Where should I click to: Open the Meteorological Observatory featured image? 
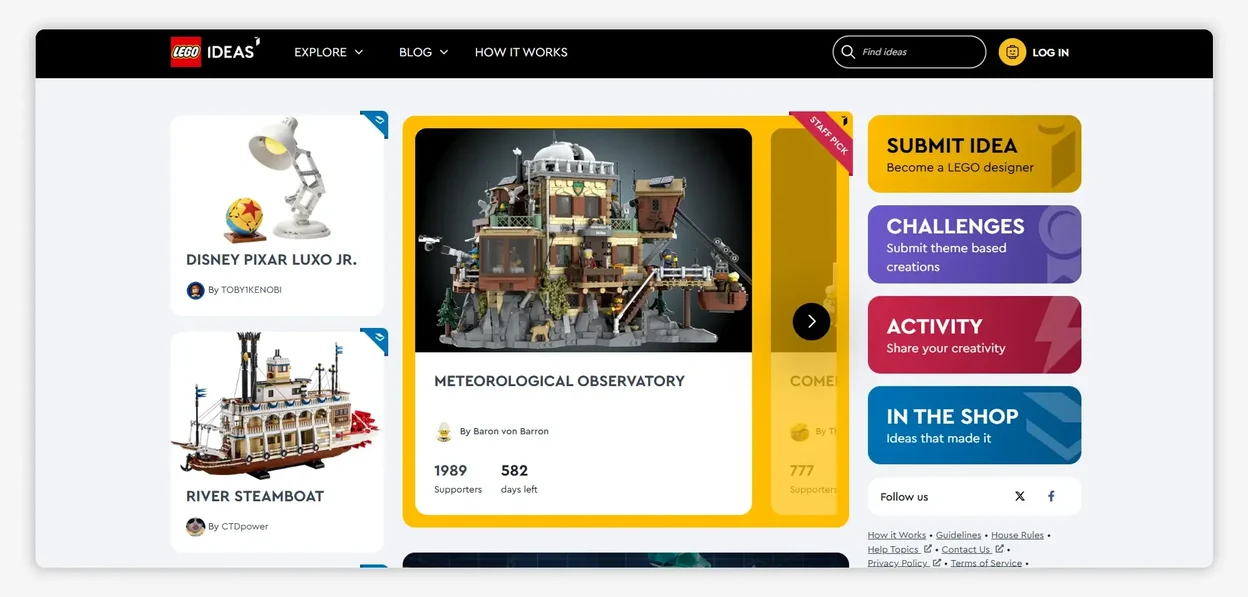click(583, 240)
